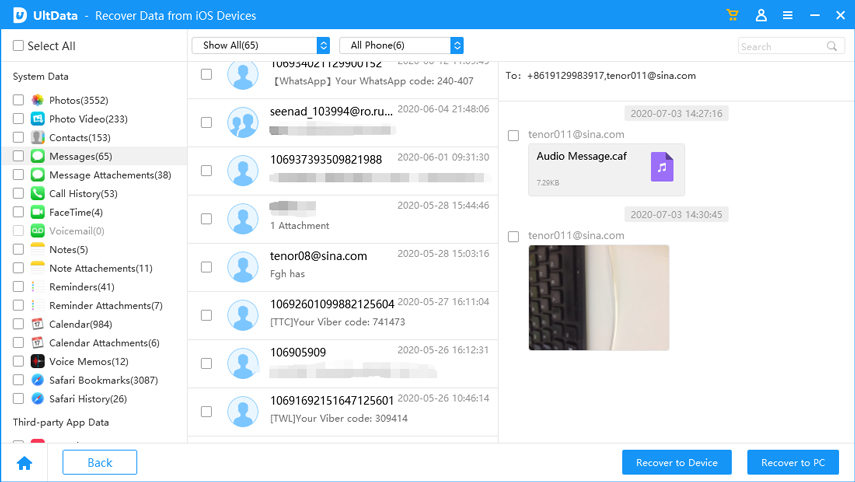Tick checkbox for tenor08@sina.com conversation

pos(206,266)
